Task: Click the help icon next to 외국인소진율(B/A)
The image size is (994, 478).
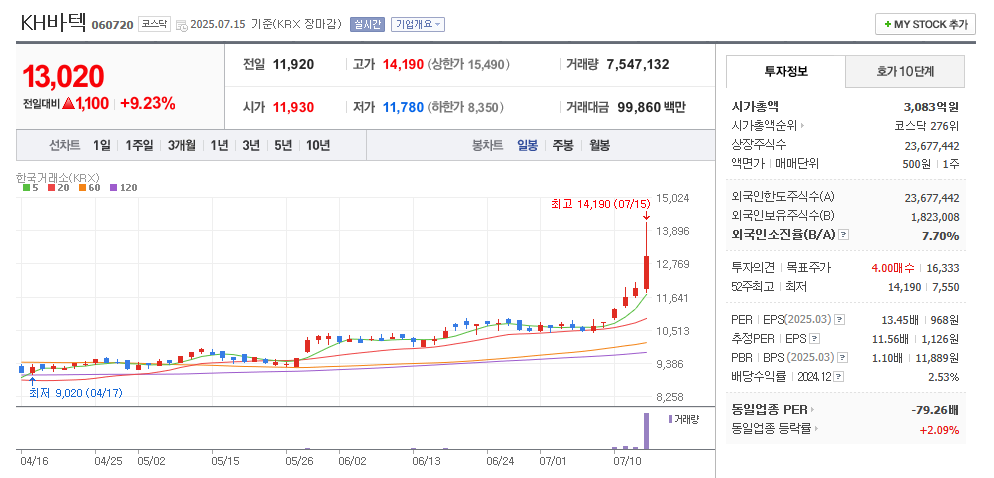Action: pos(843,235)
